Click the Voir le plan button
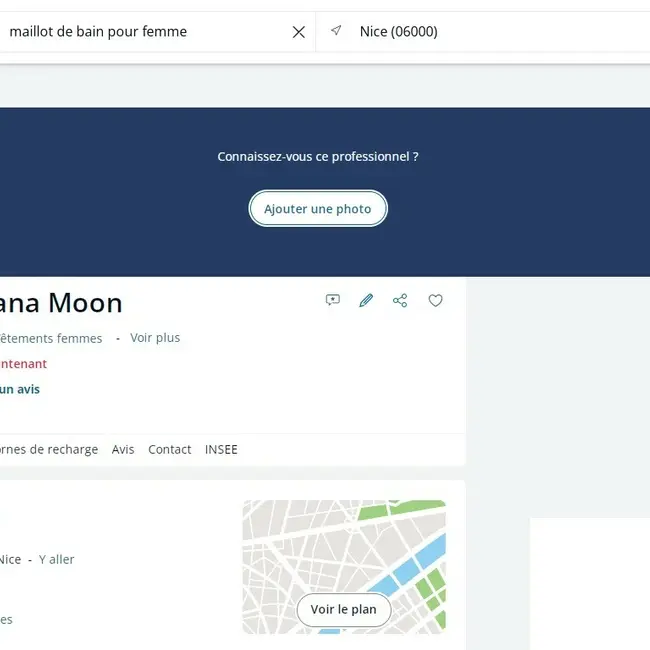The width and height of the screenshot is (650, 650). [x=344, y=609]
